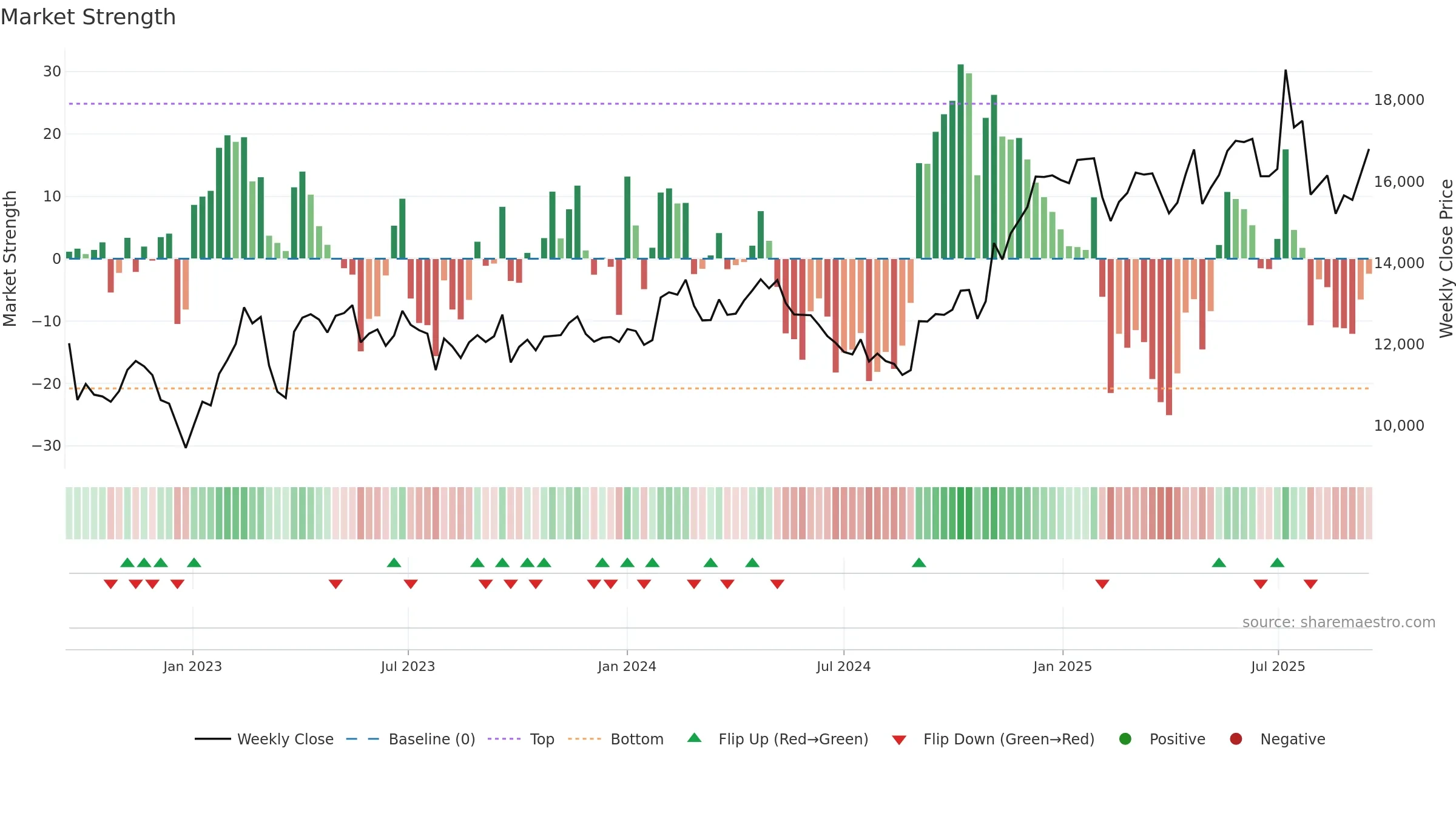Click the Jan 2024 axis label

tap(627, 666)
